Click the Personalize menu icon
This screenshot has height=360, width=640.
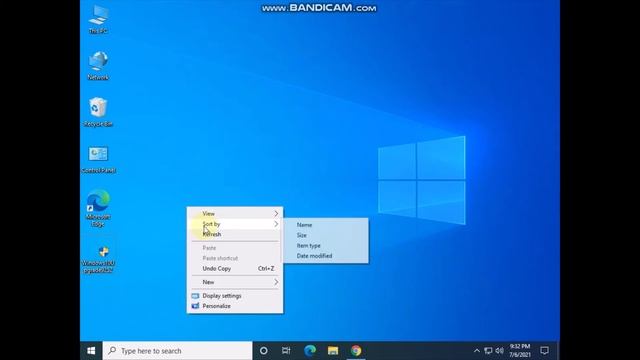click(196, 306)
